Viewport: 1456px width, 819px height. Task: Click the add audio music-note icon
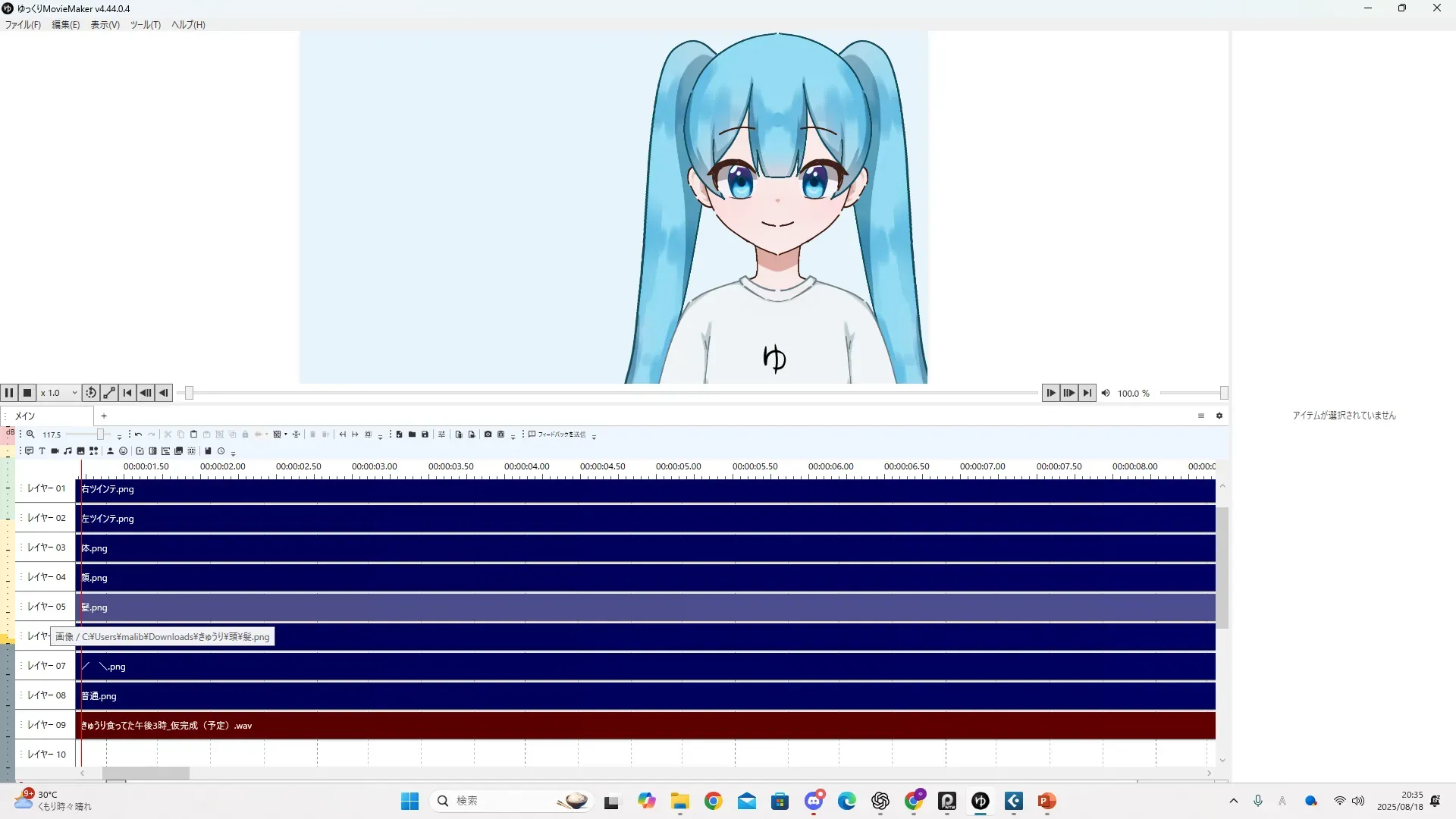[67, 451]
